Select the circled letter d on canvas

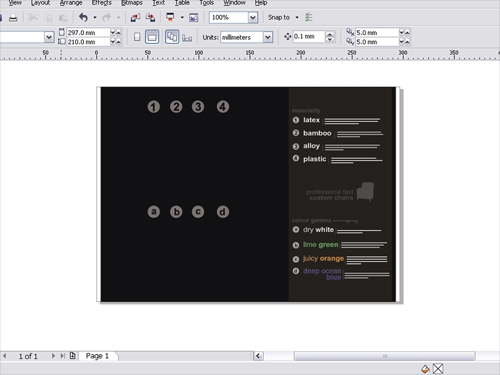pos(223,212)
